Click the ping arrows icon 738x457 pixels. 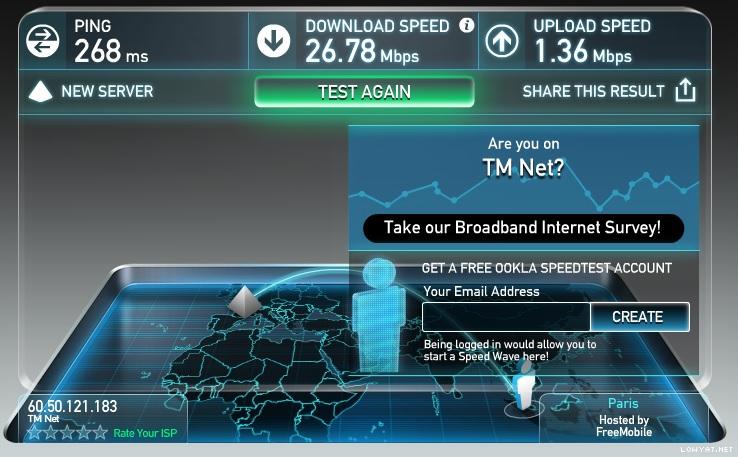tap(43, 41)
